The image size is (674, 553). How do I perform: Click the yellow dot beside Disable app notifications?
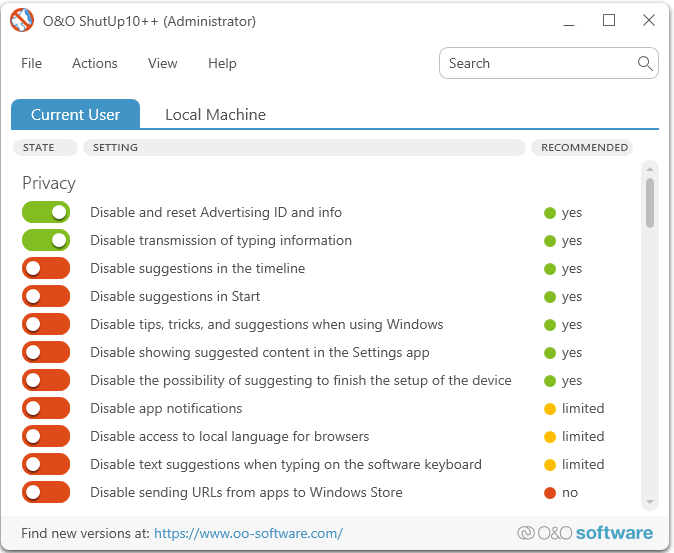pyautogui.click(x=550, y=409)
